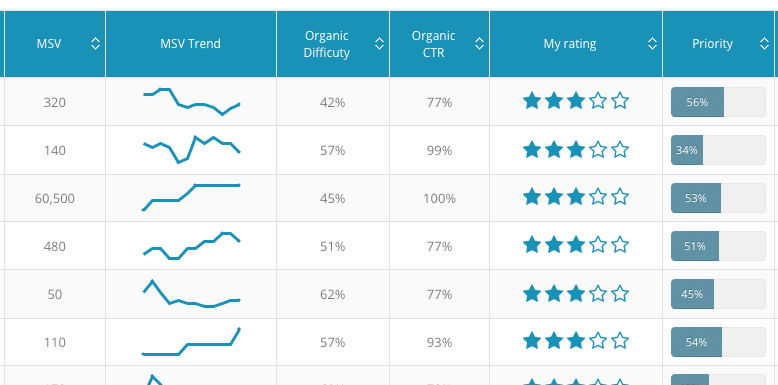778x385 pixels.
Task: Sort by Organic Difficulty column arrows
Action: 380,44
